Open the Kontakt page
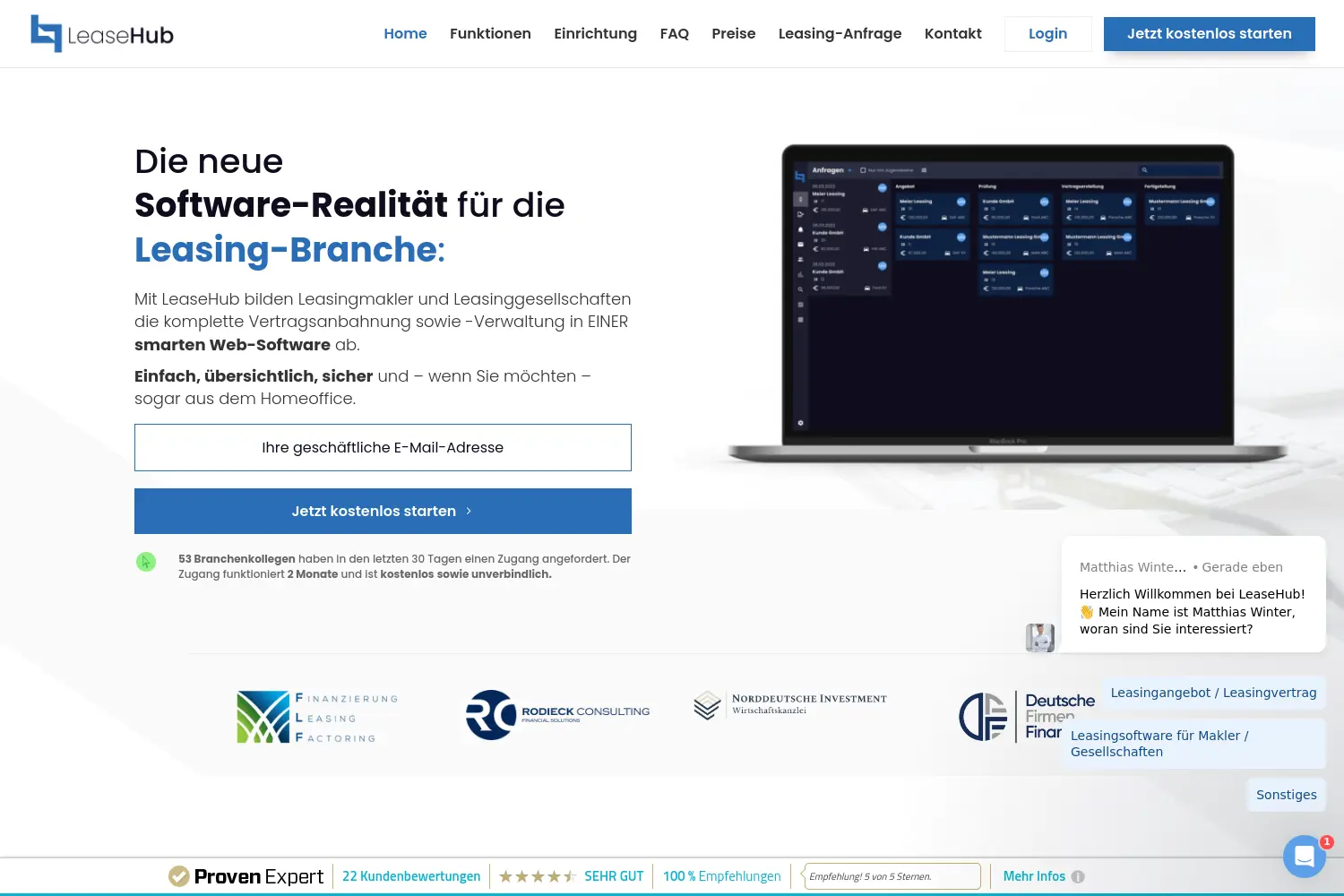The height and width of the screenshot is (896, 1344). click(x=953, y=34)
